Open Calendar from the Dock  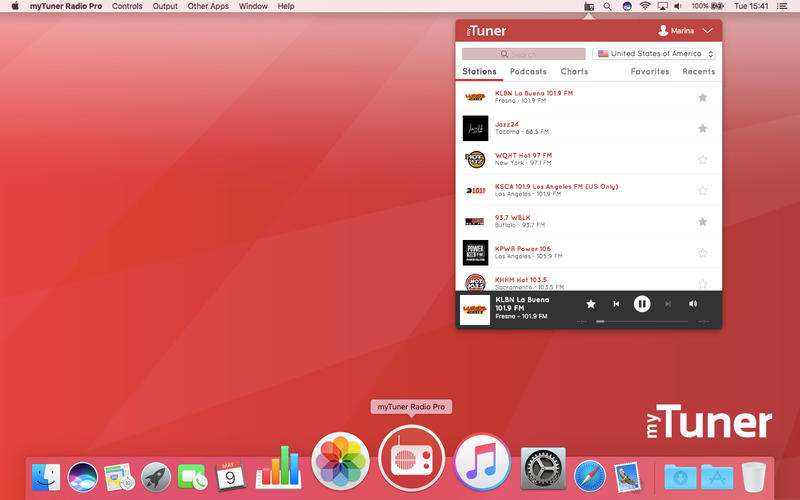(230, 476)
